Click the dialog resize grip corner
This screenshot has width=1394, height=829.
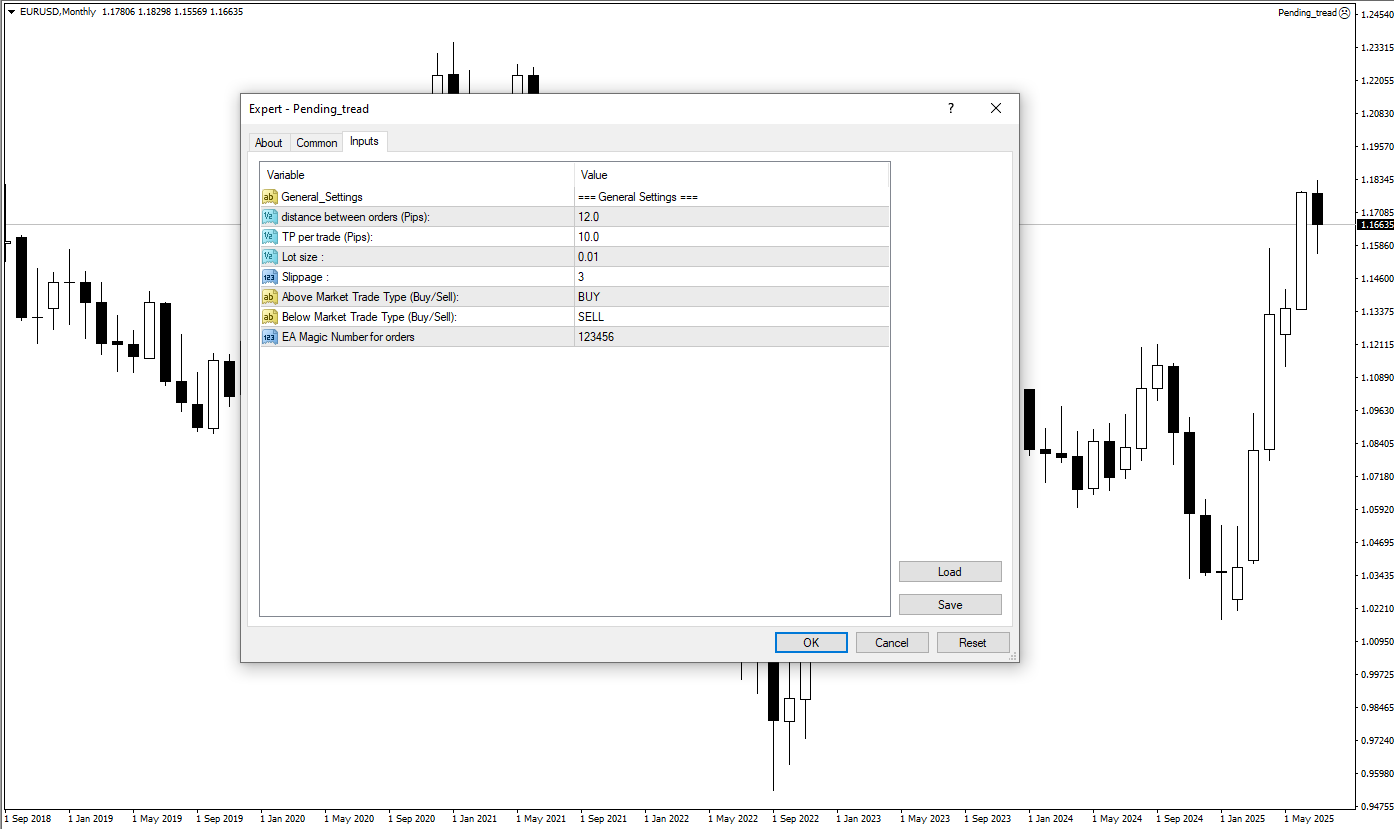point(1013,656)
